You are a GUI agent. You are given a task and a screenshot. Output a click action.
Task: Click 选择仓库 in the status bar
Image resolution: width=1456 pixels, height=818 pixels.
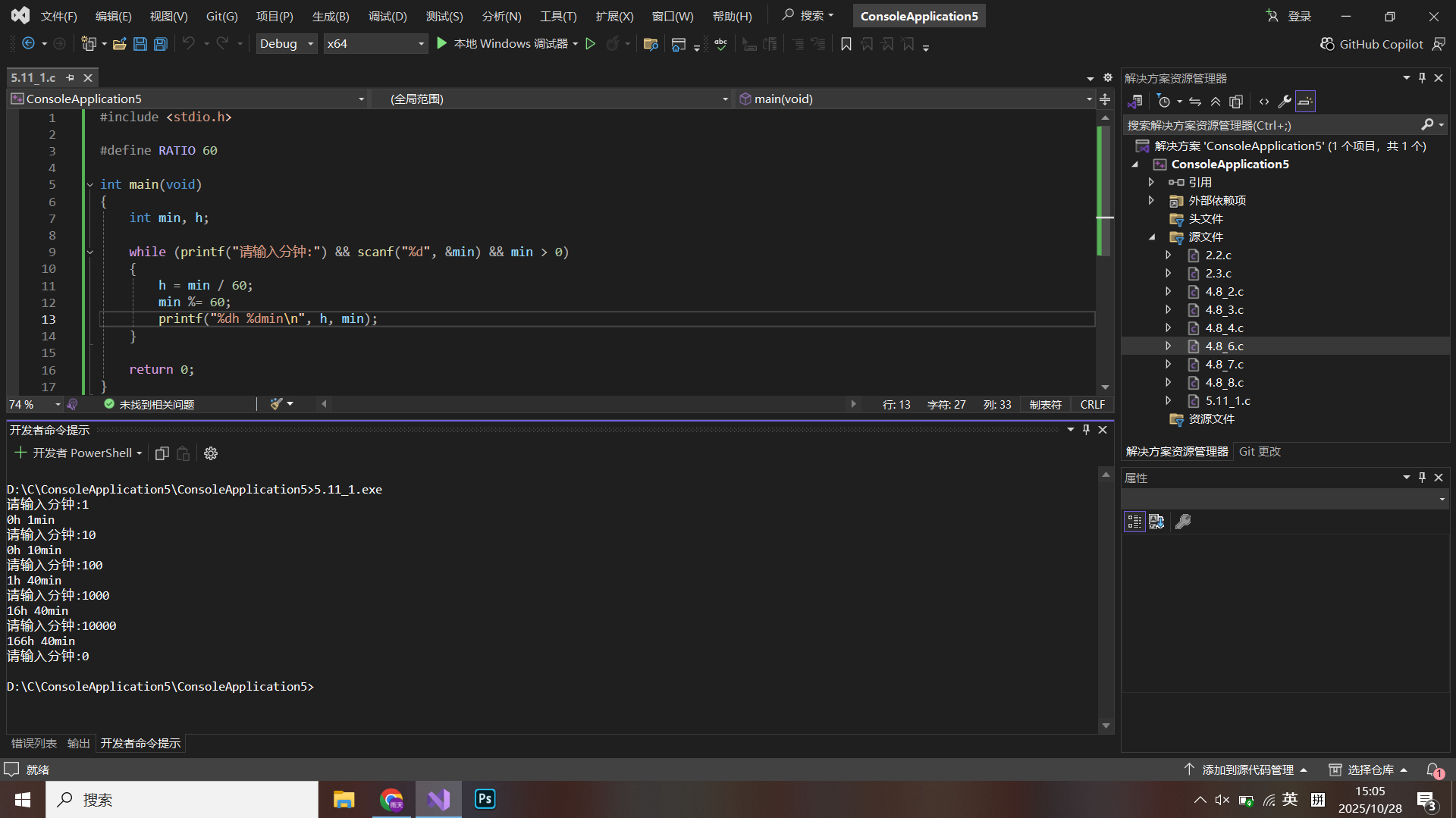coord(1369,770)
